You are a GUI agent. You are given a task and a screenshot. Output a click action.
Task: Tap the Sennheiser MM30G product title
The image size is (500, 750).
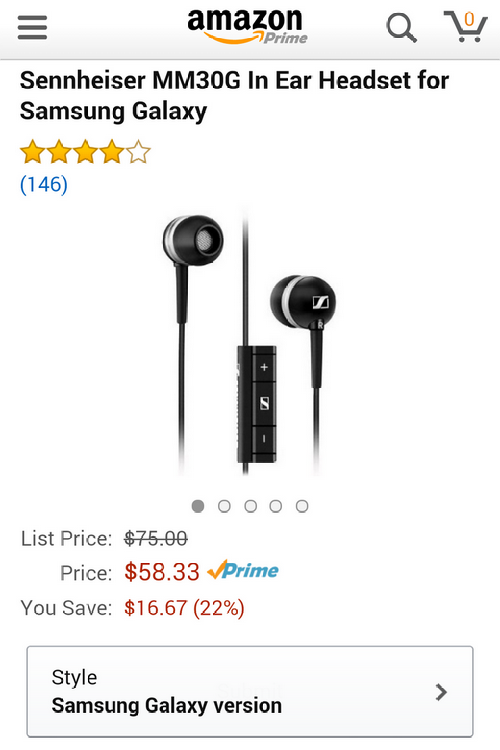(234, 95)
